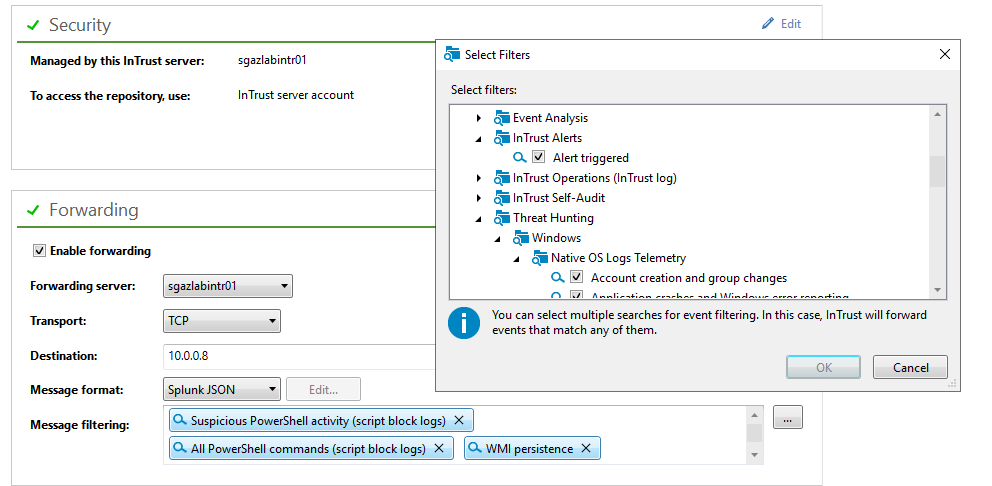Expand InTrust Operations (InTrust log) node
The image size is (992, 486).
tap(479, 178)
